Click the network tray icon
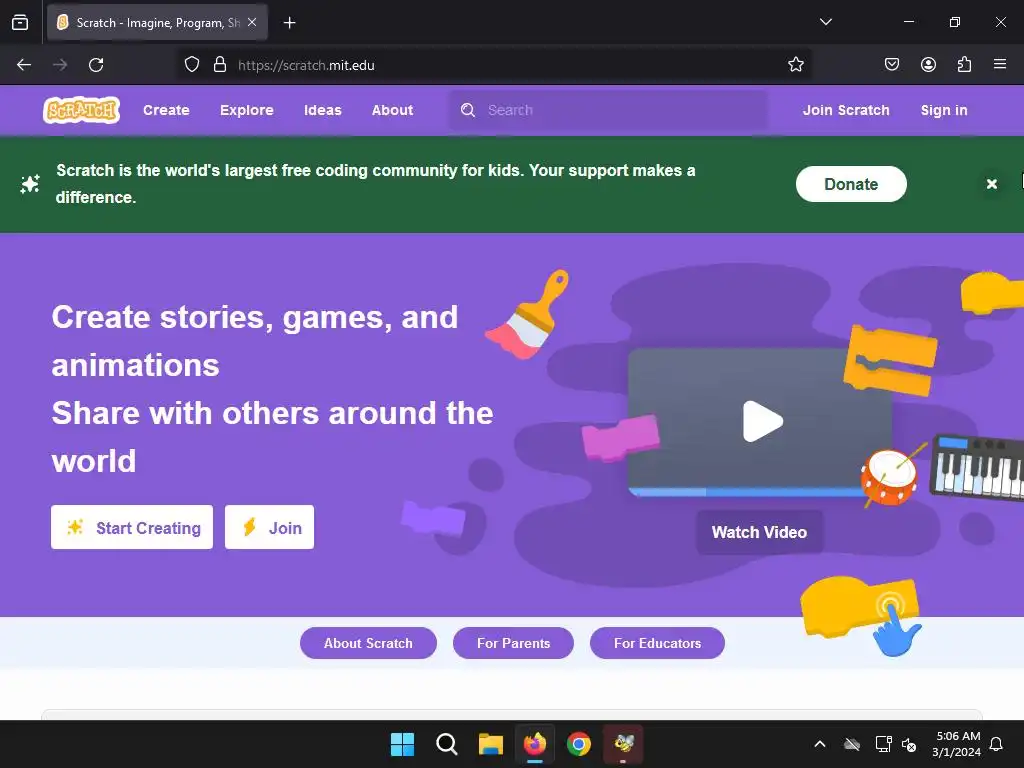Image resolution: width=1024 pixels, height=768 pixels. coord(883,744)
